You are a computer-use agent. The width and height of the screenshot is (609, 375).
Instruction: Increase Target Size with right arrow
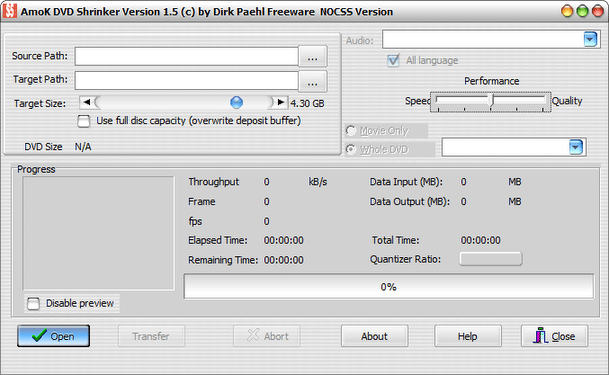(x=280, y=102)
